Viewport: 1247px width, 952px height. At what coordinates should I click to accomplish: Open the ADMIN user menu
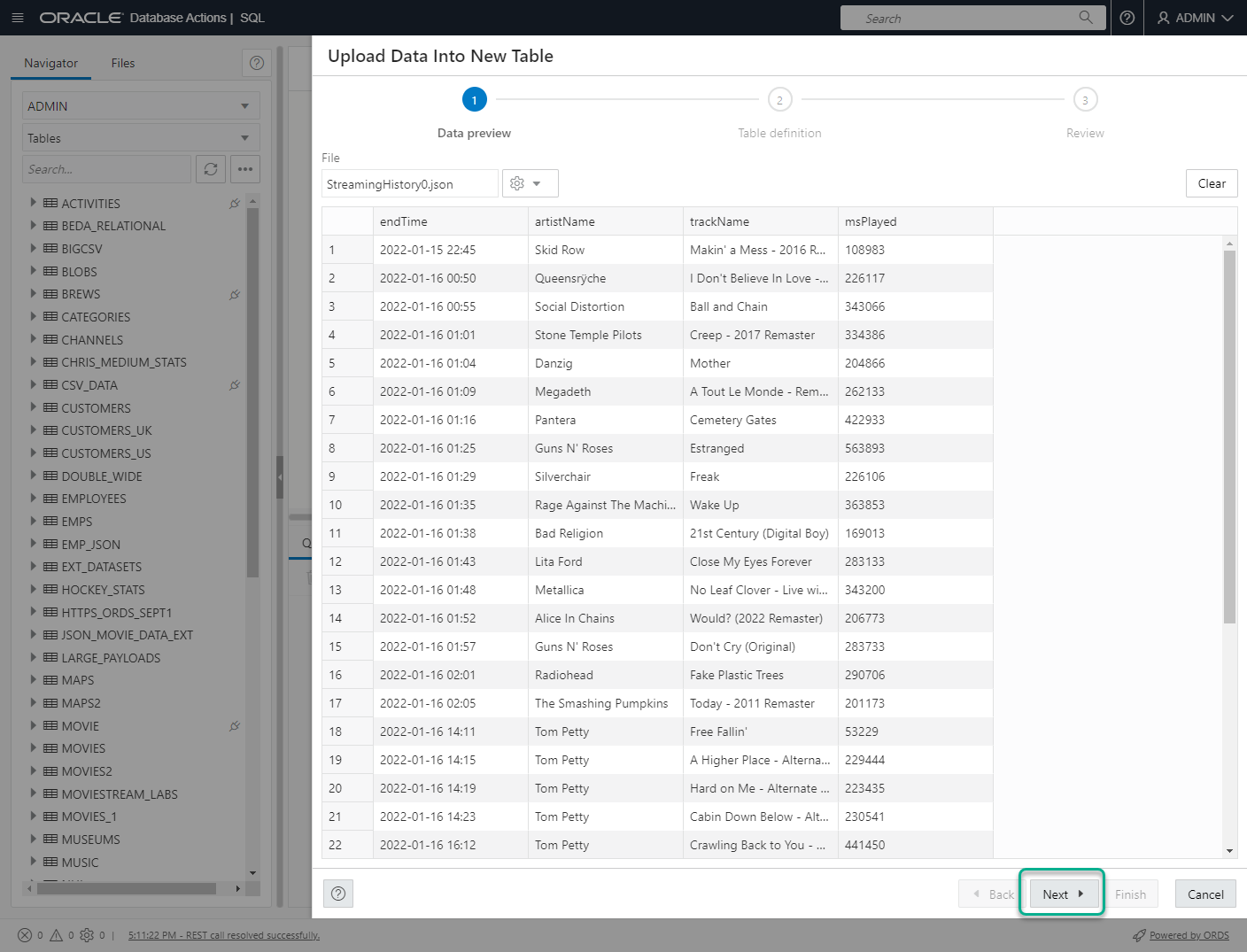[x=1195, y=18]
